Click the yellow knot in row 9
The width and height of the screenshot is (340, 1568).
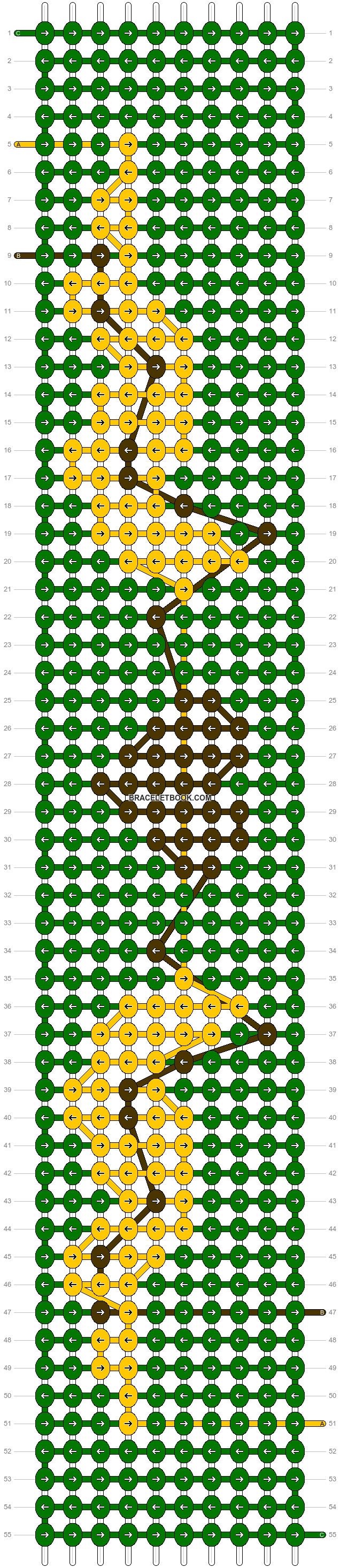(x=128, y=256)
